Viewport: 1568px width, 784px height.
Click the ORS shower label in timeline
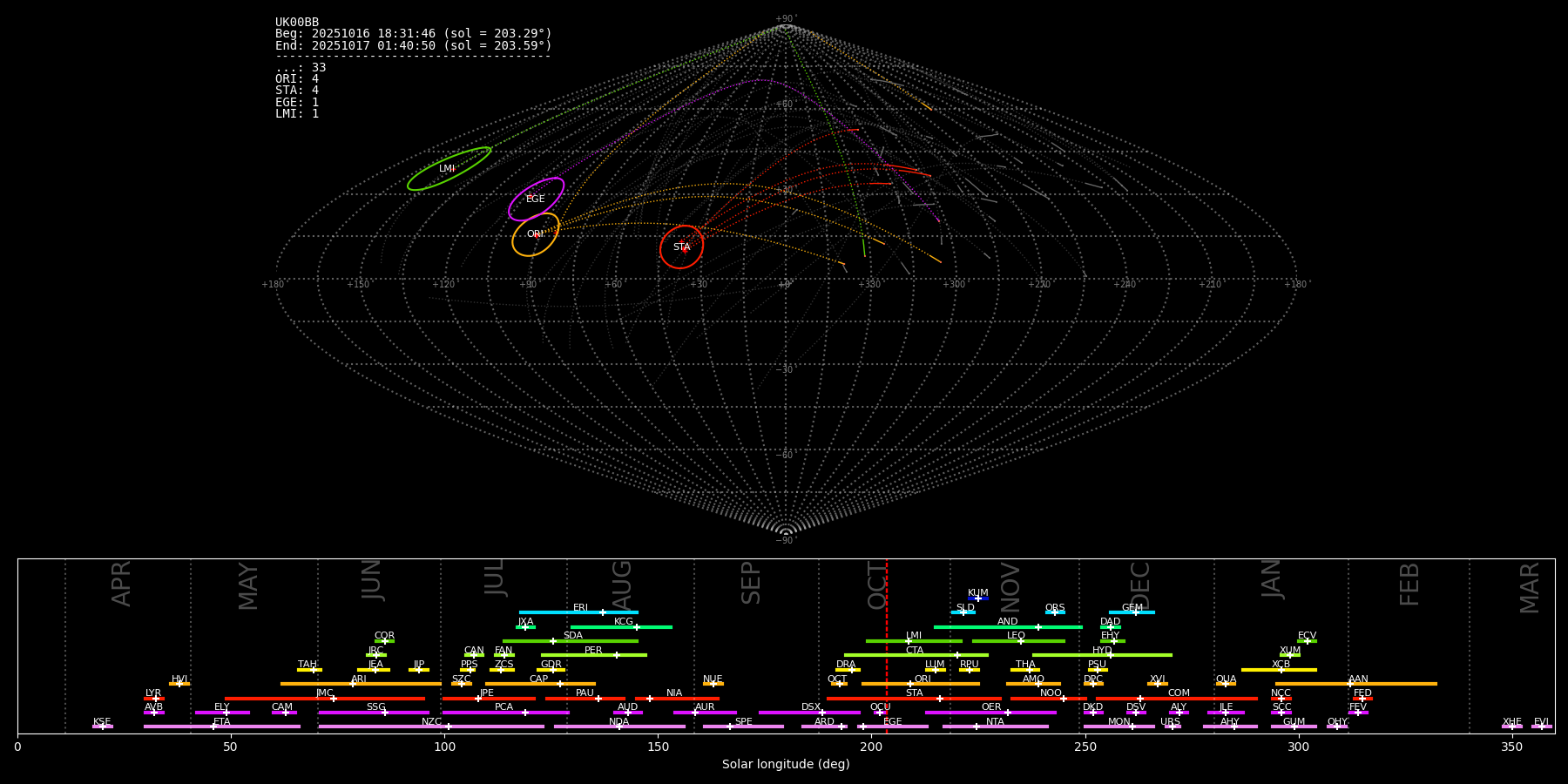click(x=1055, y=608)
